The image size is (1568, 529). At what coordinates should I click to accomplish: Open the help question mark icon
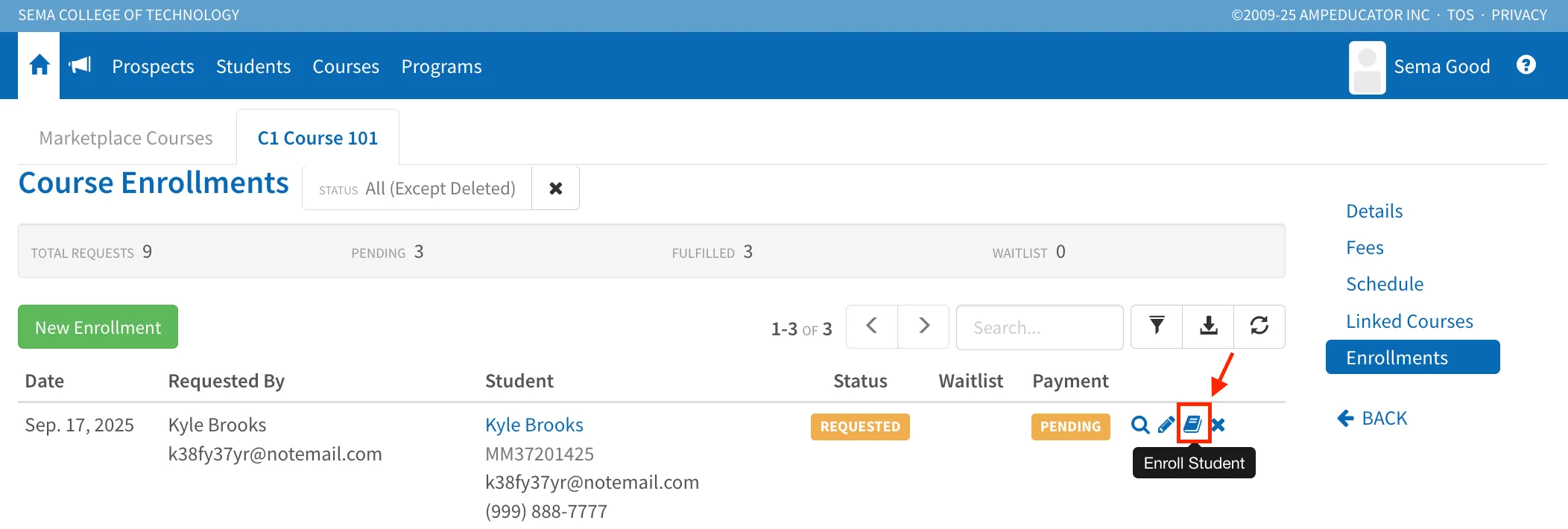pos(1526,65)
